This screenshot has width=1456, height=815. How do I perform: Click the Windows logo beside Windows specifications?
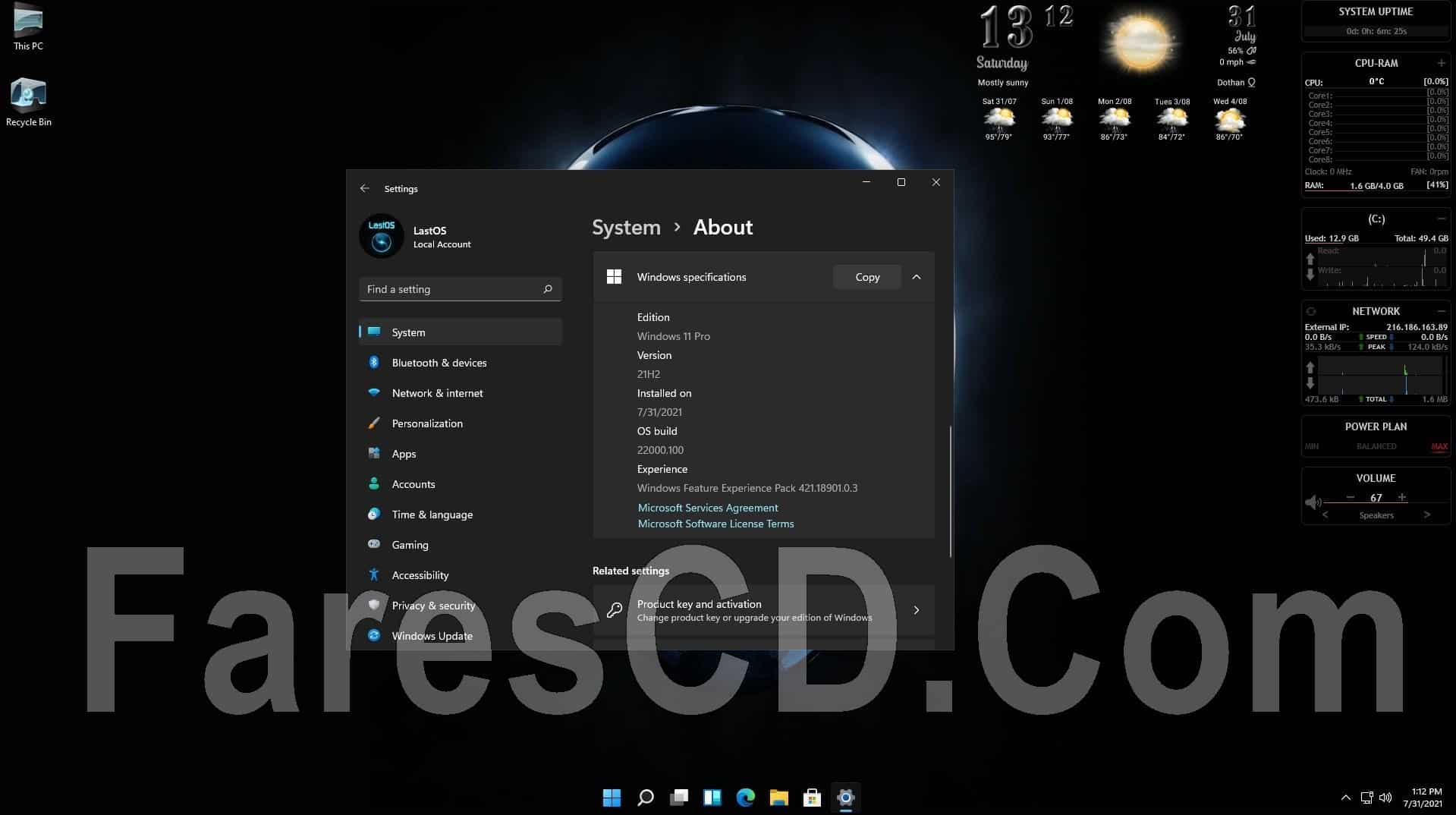(614, 277)
